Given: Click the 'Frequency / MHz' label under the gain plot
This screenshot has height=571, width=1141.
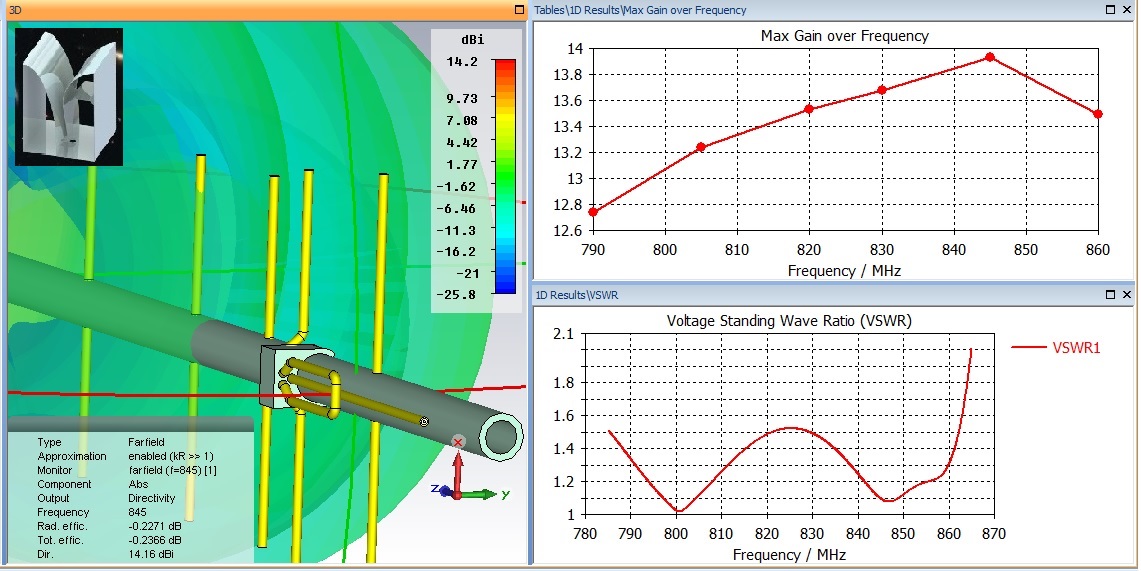Looking at the screenshot, I should point(844,271).
